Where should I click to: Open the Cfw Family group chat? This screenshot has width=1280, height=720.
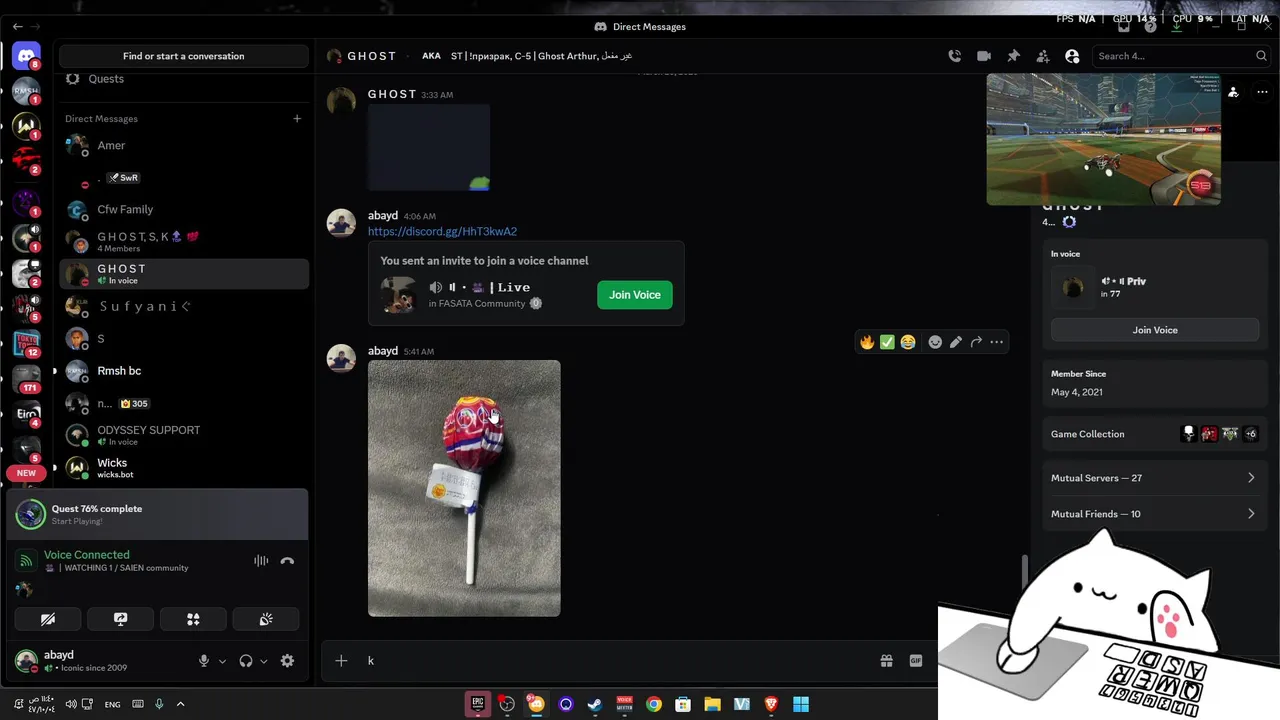coord(186,210)
